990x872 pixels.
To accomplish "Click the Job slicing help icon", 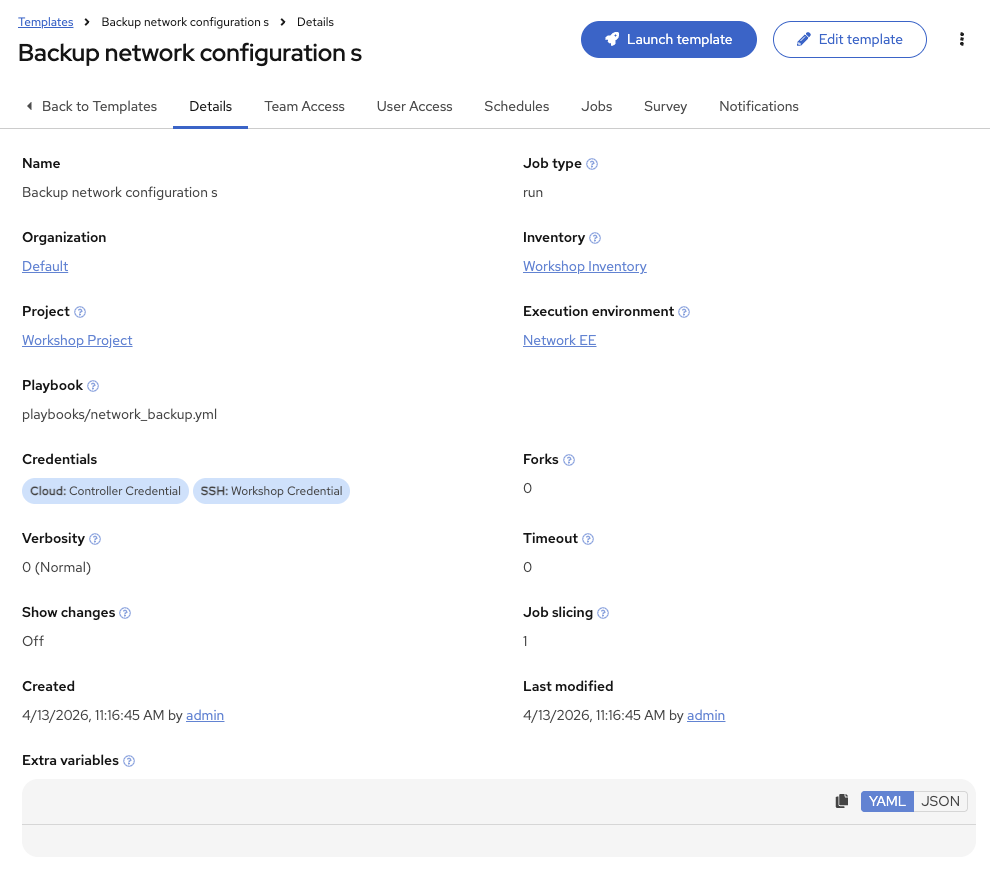I will (x=603, y=613).
